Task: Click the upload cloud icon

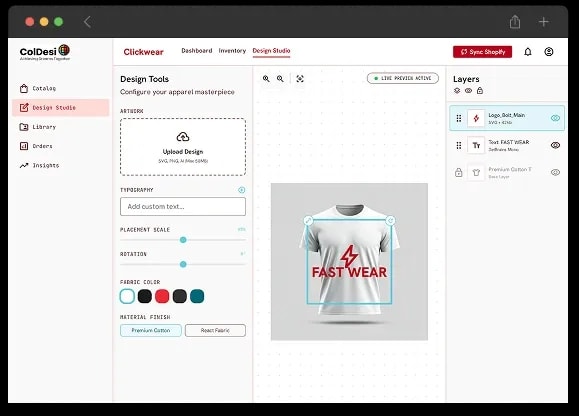Action: click(x=183, y=137)
